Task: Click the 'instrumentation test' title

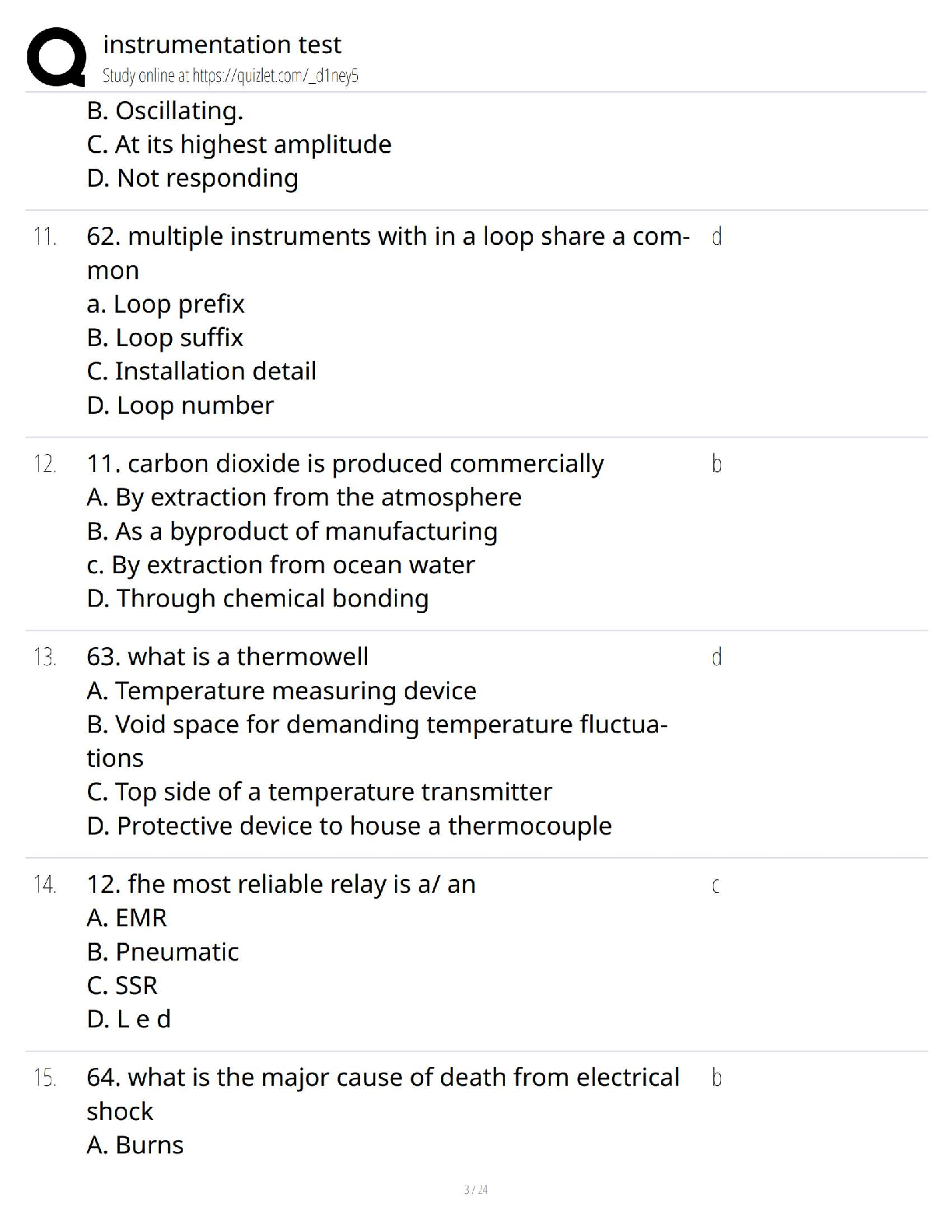Action: 222,44
